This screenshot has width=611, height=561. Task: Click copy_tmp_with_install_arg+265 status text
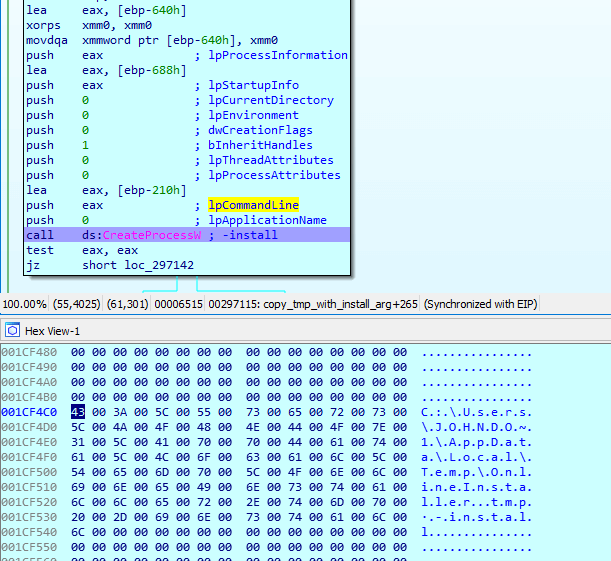[341, 304]
